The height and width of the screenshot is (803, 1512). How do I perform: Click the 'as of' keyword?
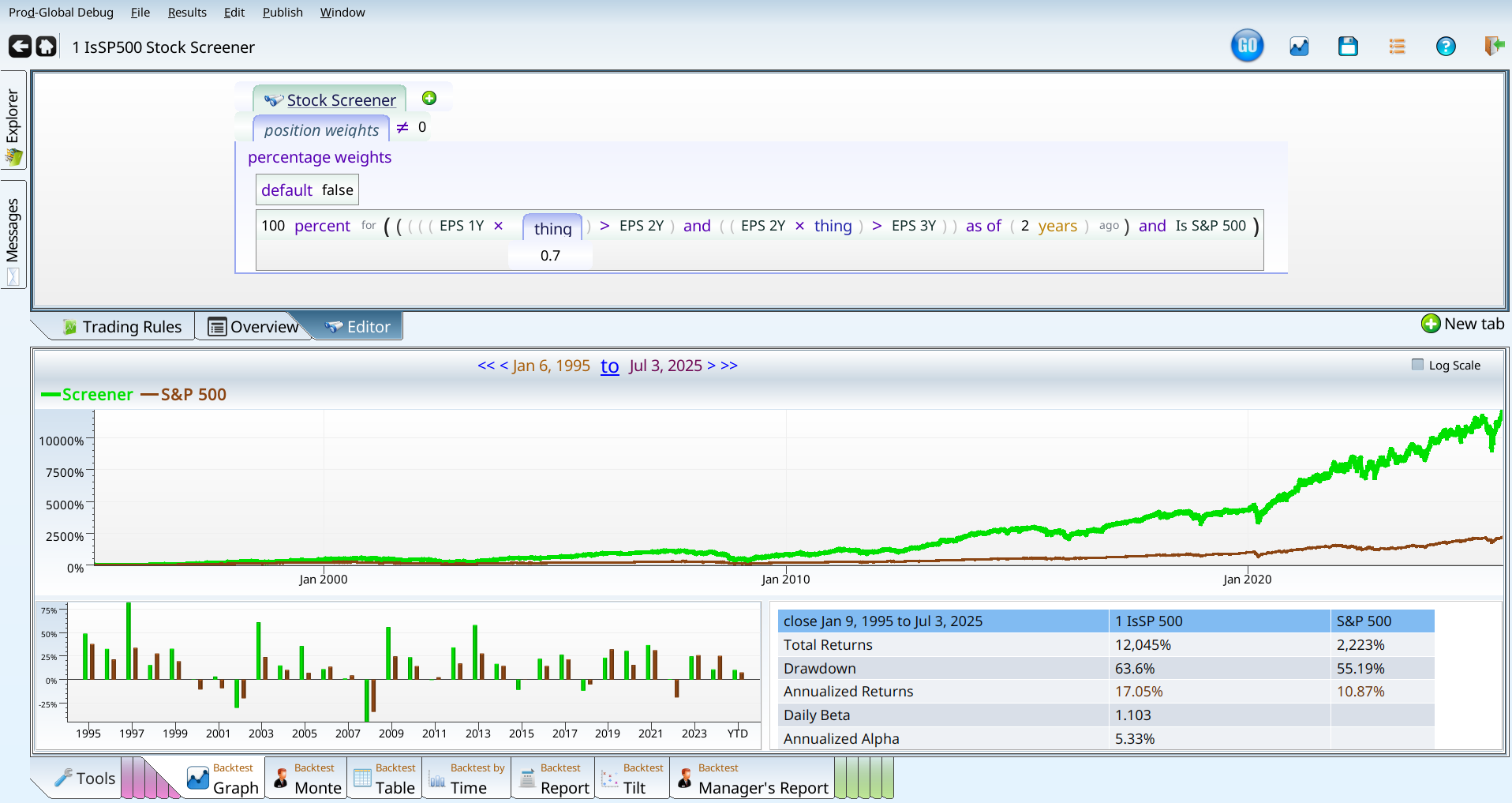(983, 226)
